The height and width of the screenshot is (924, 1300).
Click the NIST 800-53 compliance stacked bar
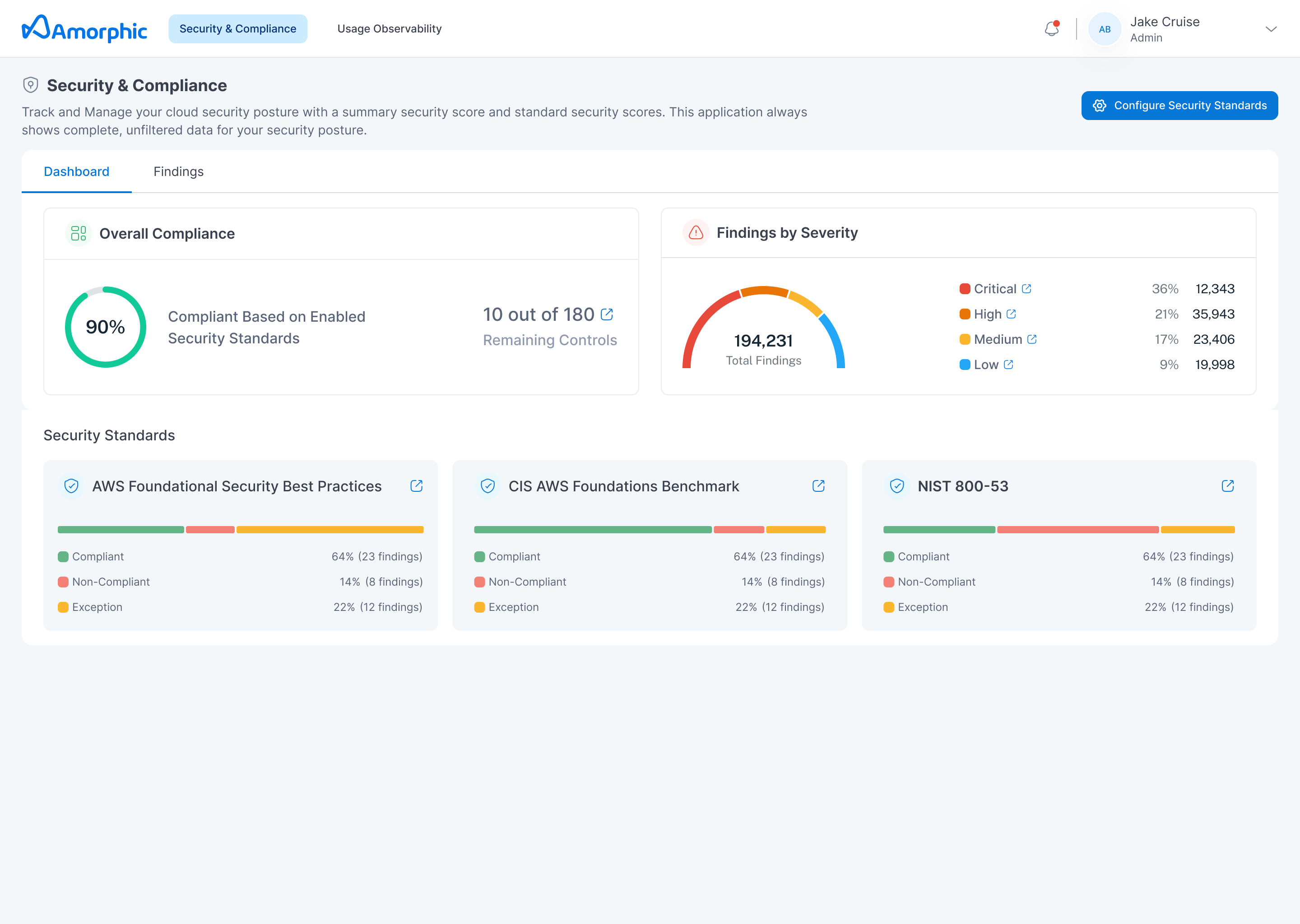[1059, 530]
